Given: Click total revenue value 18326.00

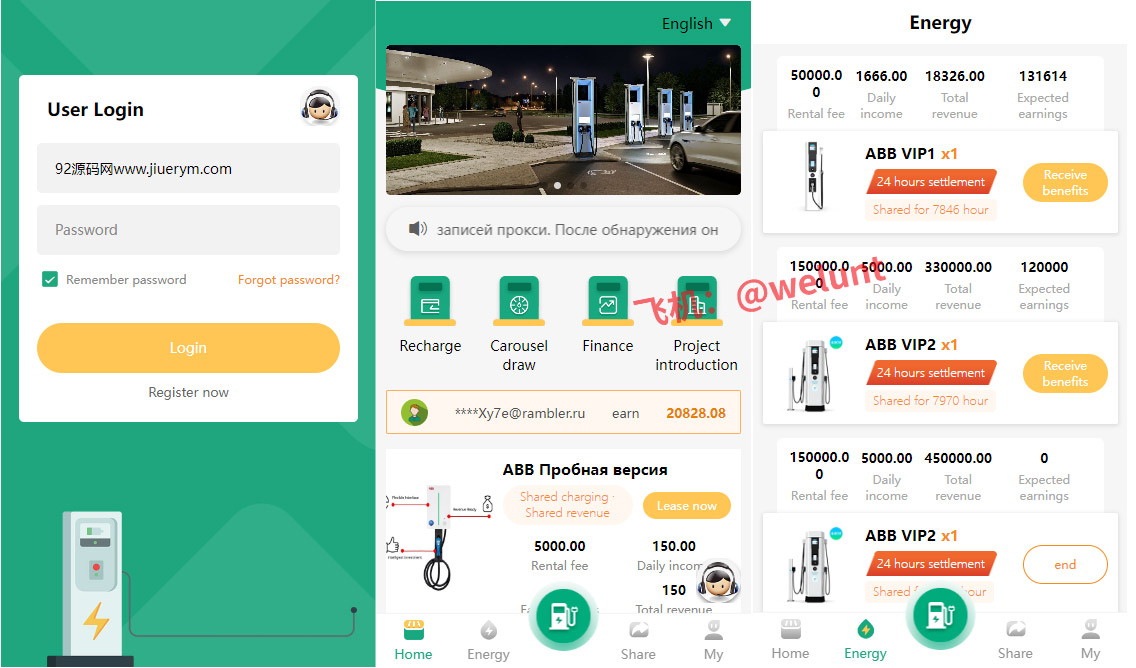Looking at the screenshot, I should click(954, 76).
